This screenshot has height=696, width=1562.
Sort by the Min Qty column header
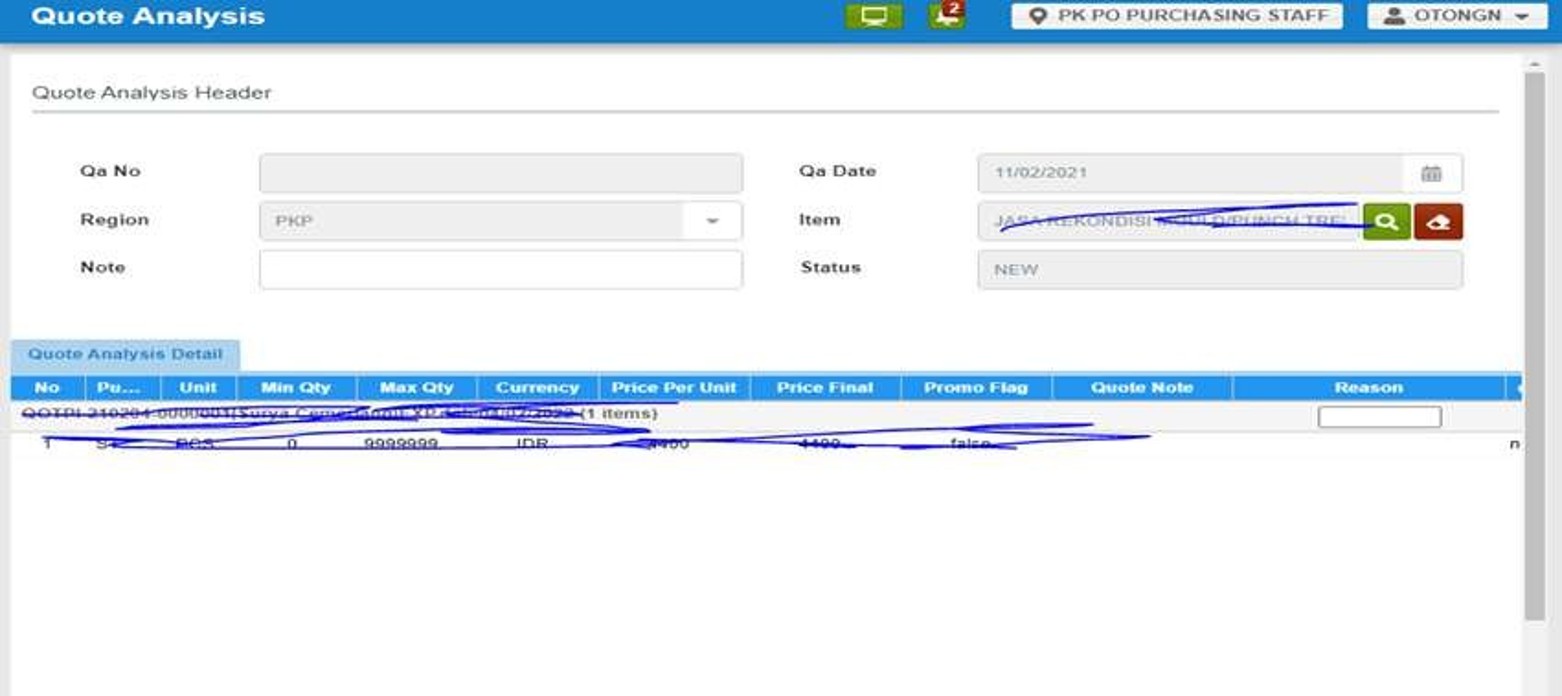(x=296, y=388)
